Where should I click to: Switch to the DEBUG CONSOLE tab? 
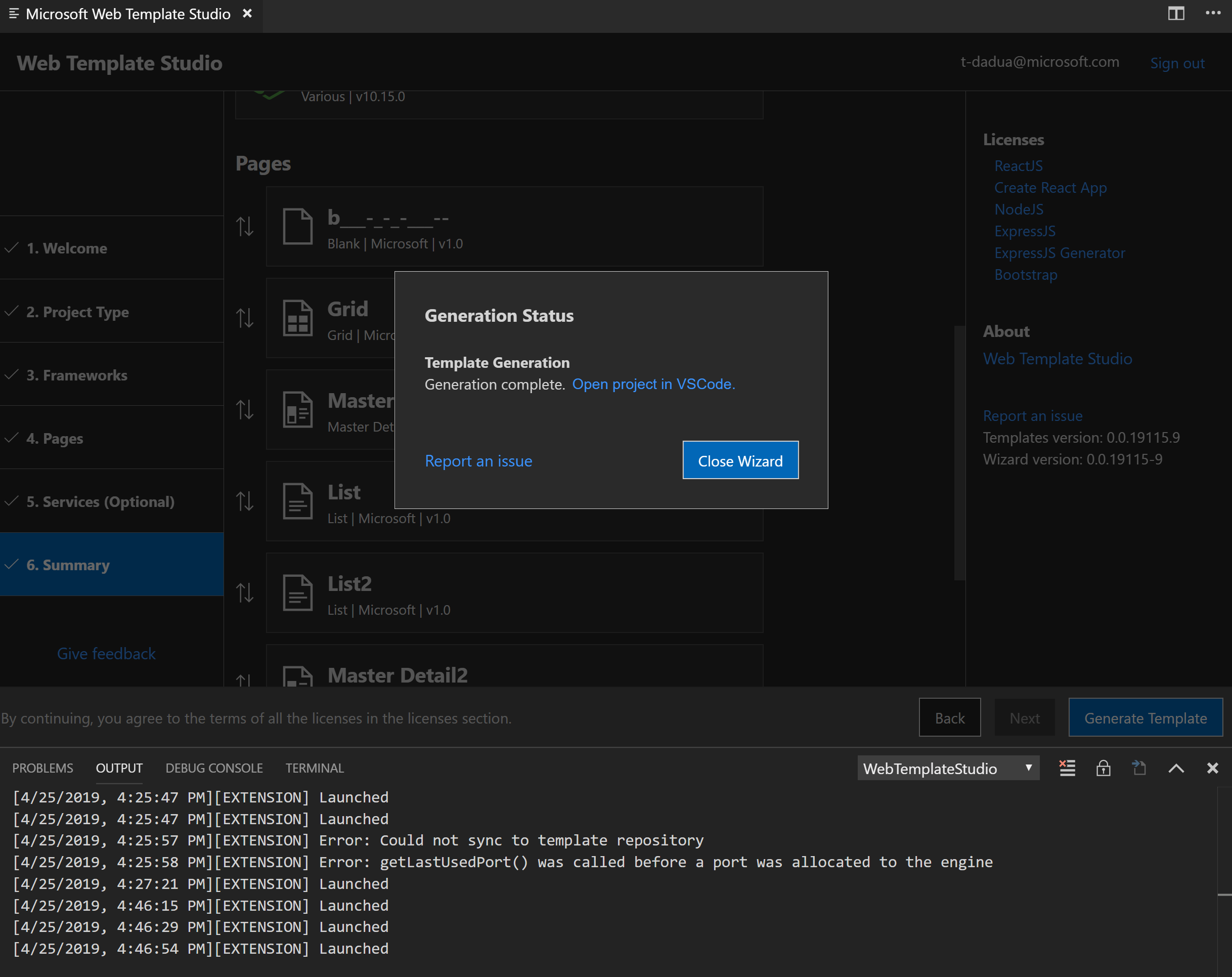click(x=214, y=768)
